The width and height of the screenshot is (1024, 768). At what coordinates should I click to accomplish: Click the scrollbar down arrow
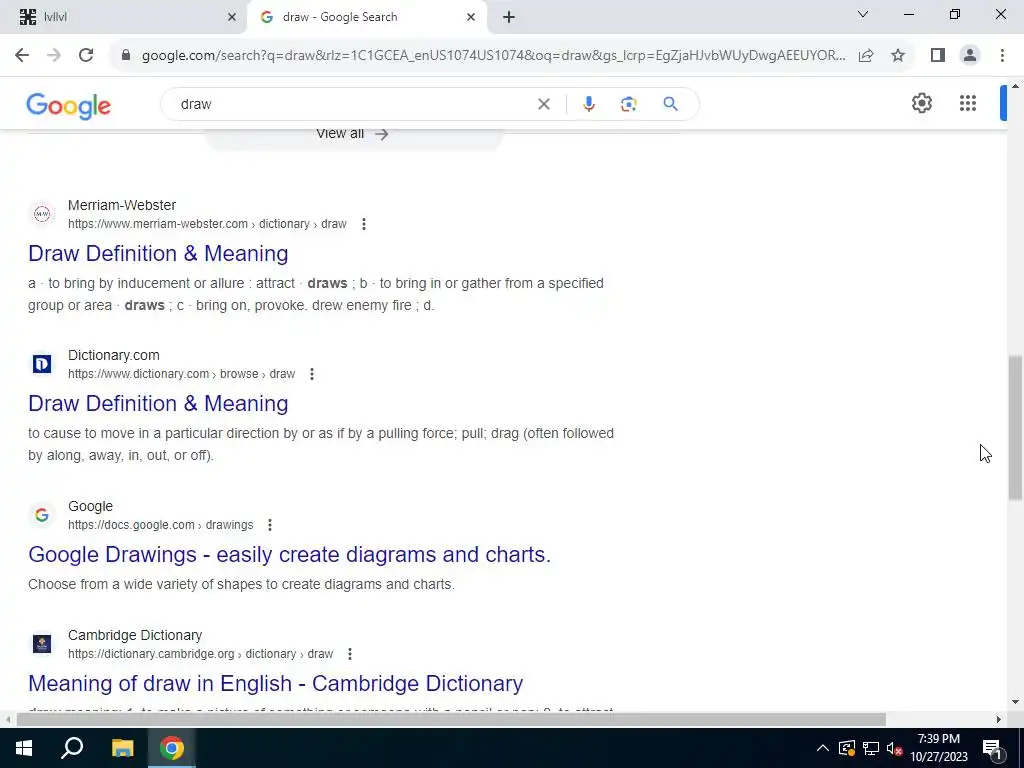1015,702
